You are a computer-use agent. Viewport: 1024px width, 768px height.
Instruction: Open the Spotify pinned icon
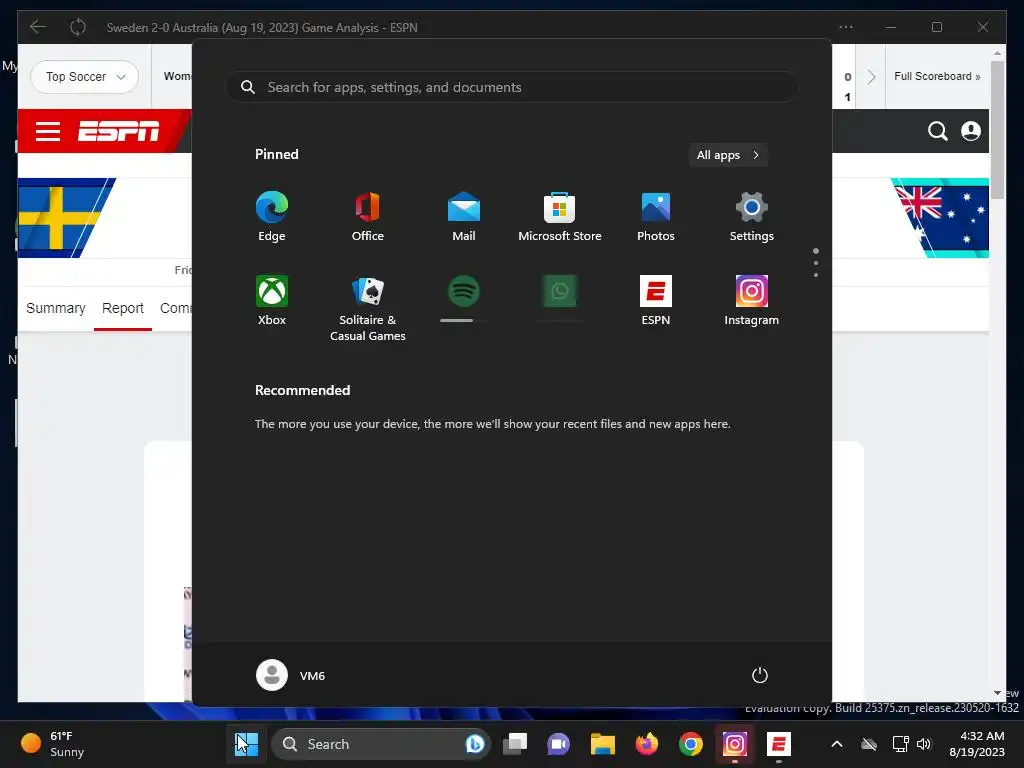tap(464, 291)
